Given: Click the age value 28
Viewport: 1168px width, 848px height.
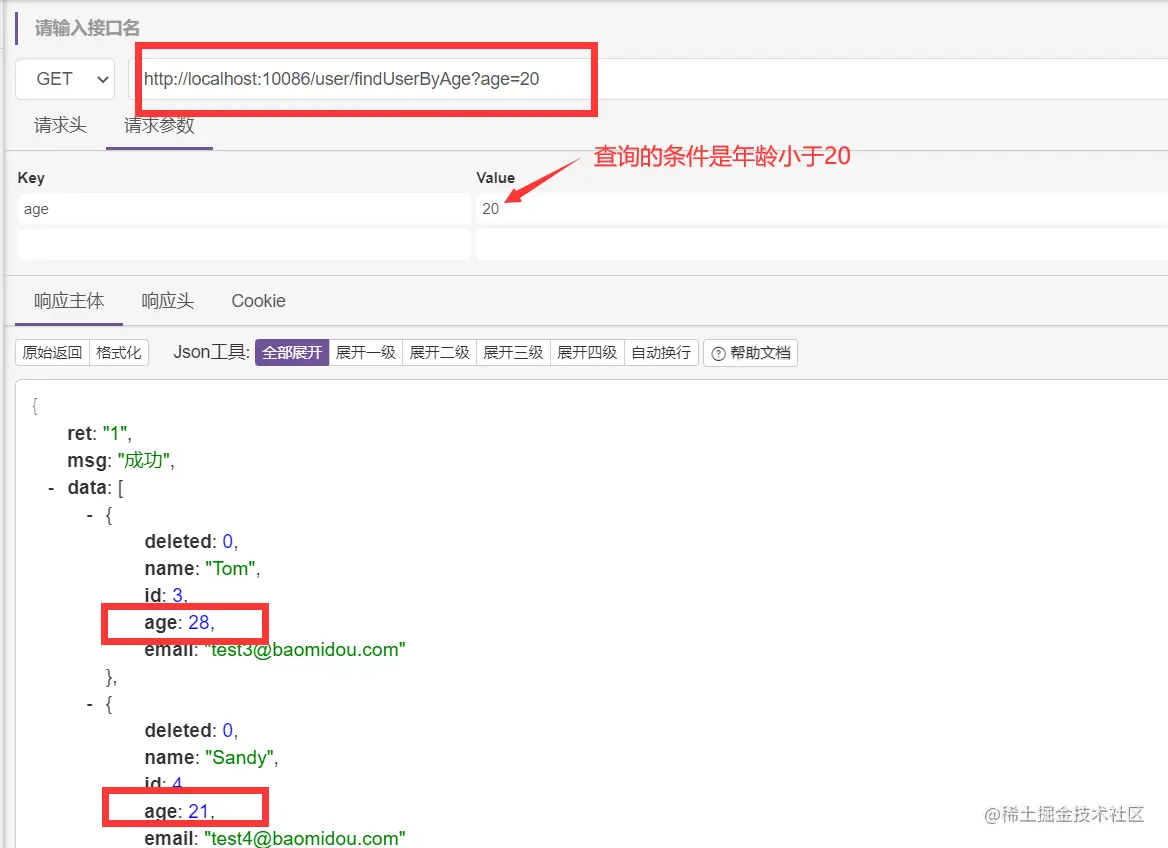Looking at the screenshot, I should pyautogui.click(x=199, y=622).
